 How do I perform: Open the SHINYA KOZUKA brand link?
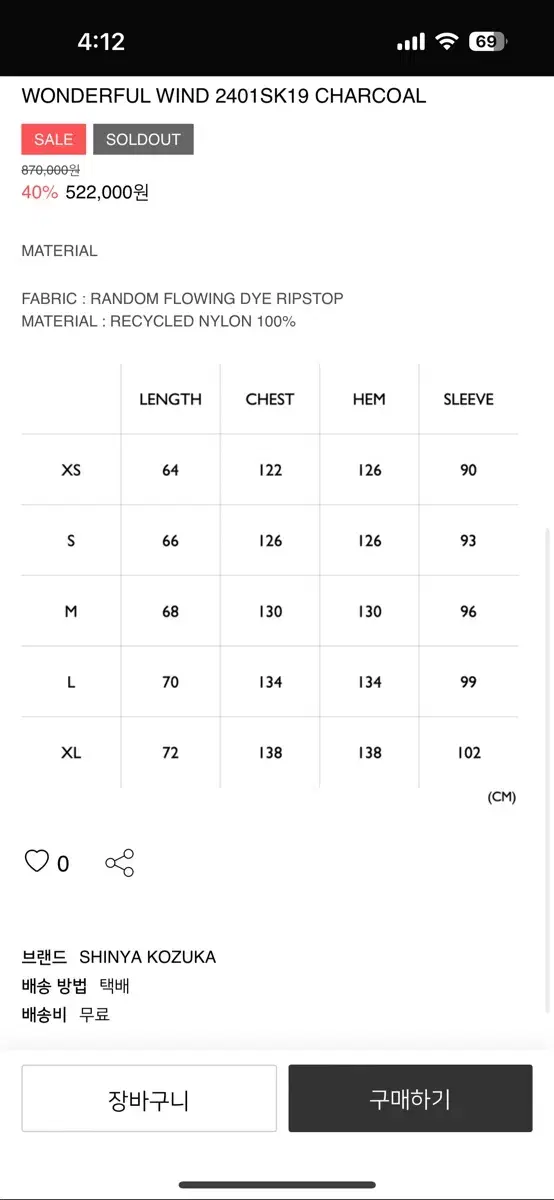(148, 957)
